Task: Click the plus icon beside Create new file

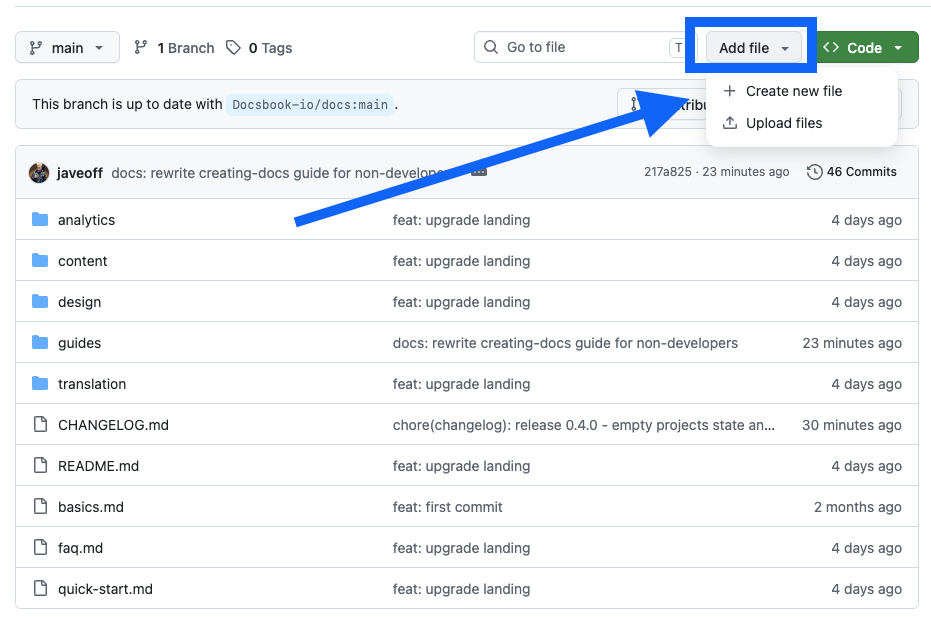Action: [730, 91]
